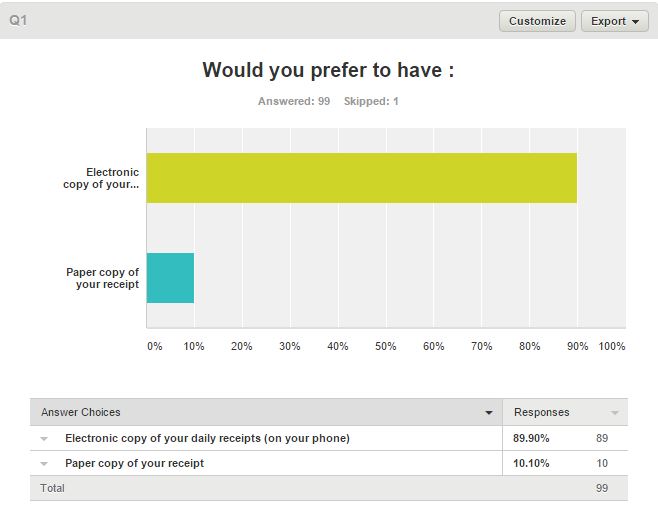This screenshot has height=517, width=658.
Task: Click the teal Paper copy bar
Action: click(x=170, y=278)
